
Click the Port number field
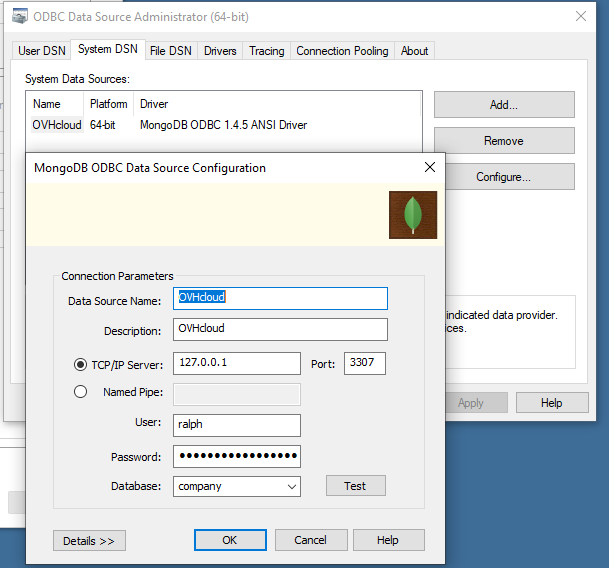coord(365,363)
